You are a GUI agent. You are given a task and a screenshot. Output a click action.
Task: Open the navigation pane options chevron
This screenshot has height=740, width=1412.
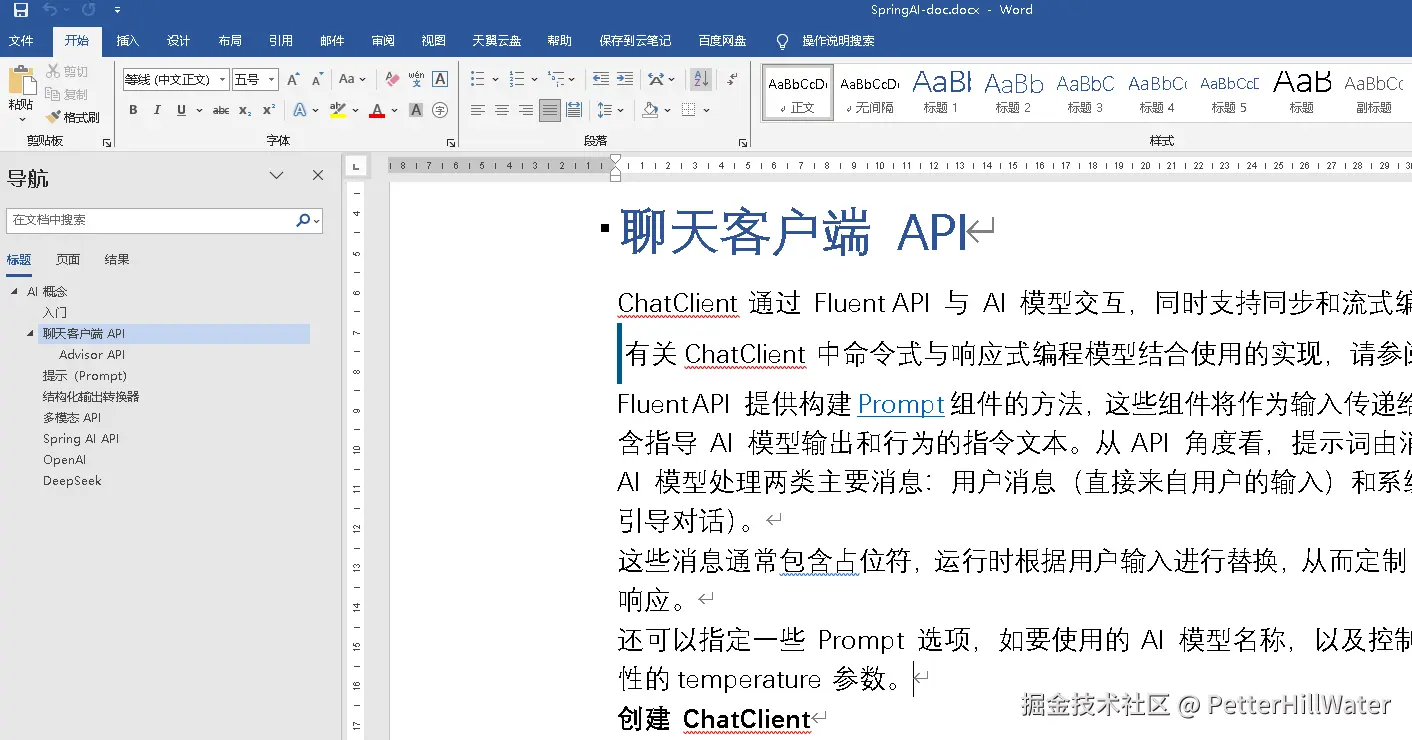pos(277,176)
